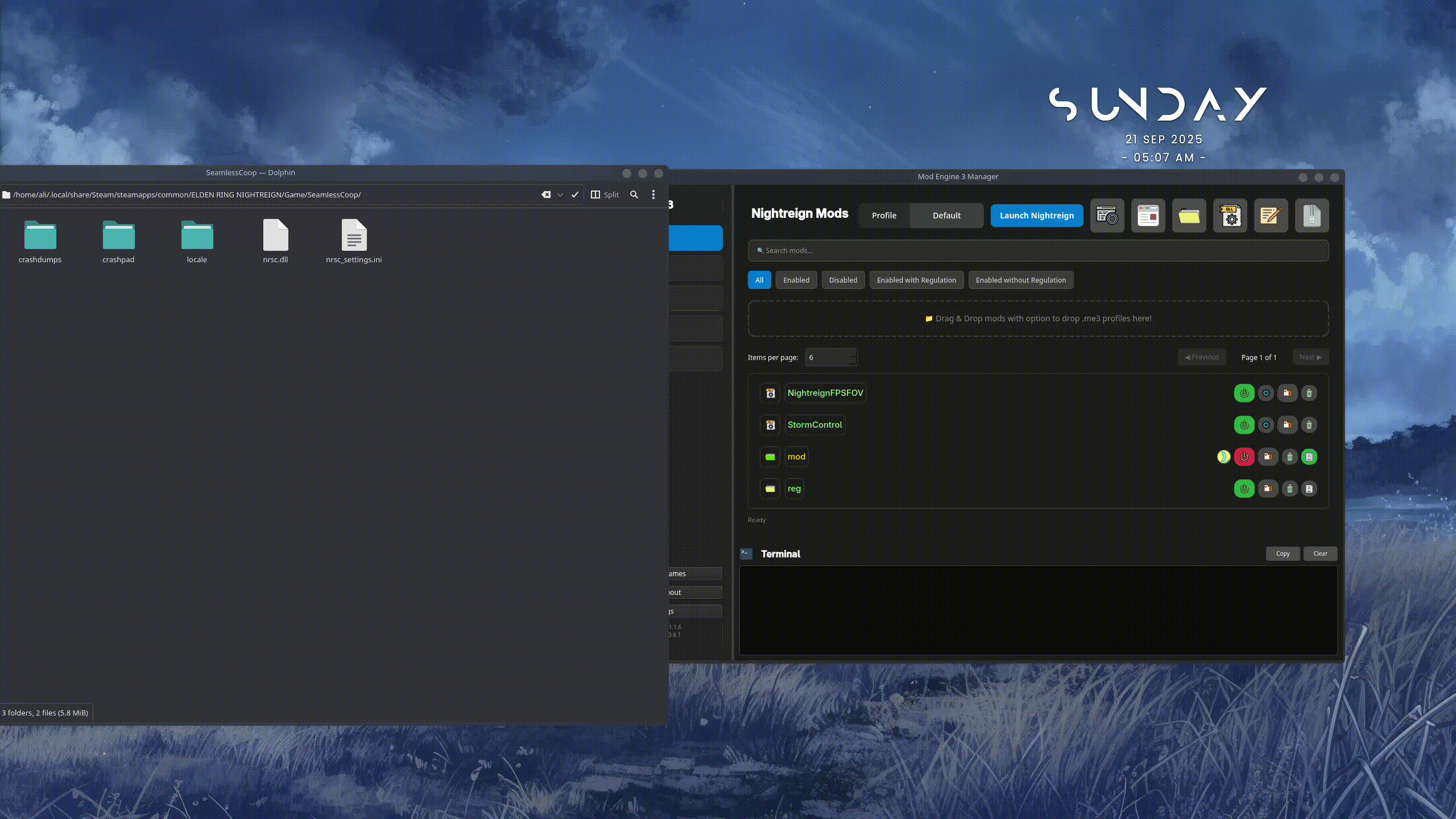Image resolution: width=1456 pixels, height=819 pixels.
Task: Click terminal Clear button
Action: [x=1319, y=553]
